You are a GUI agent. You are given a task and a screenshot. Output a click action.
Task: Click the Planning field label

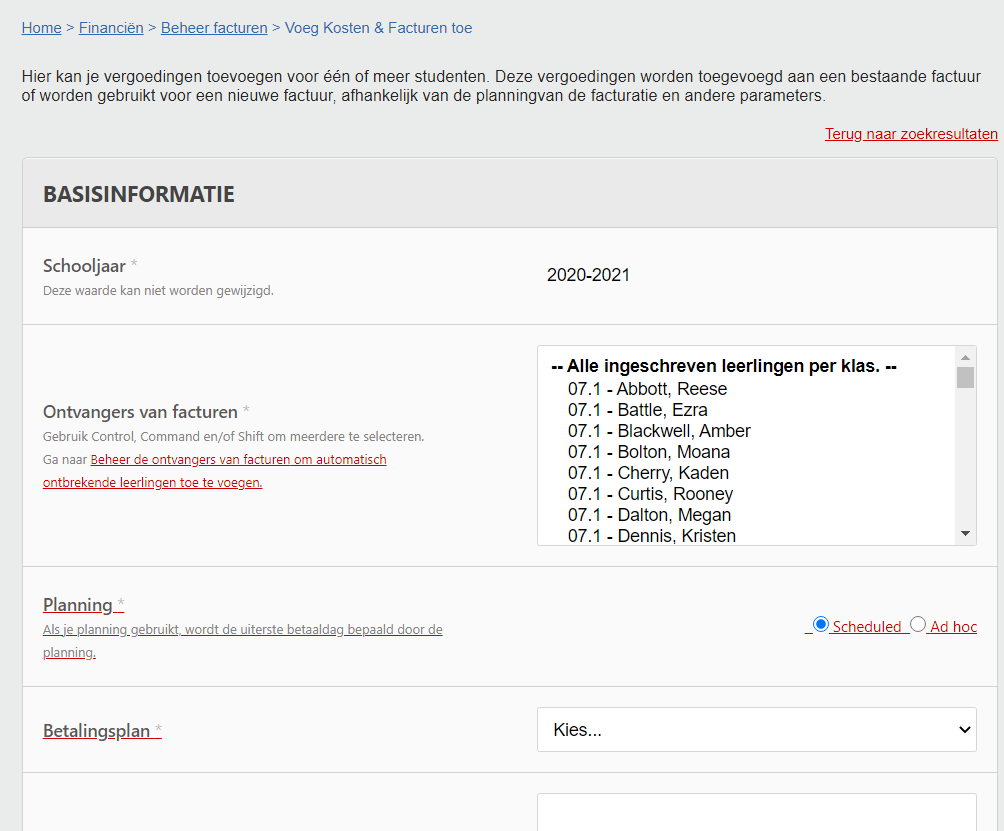coord(77,604)
